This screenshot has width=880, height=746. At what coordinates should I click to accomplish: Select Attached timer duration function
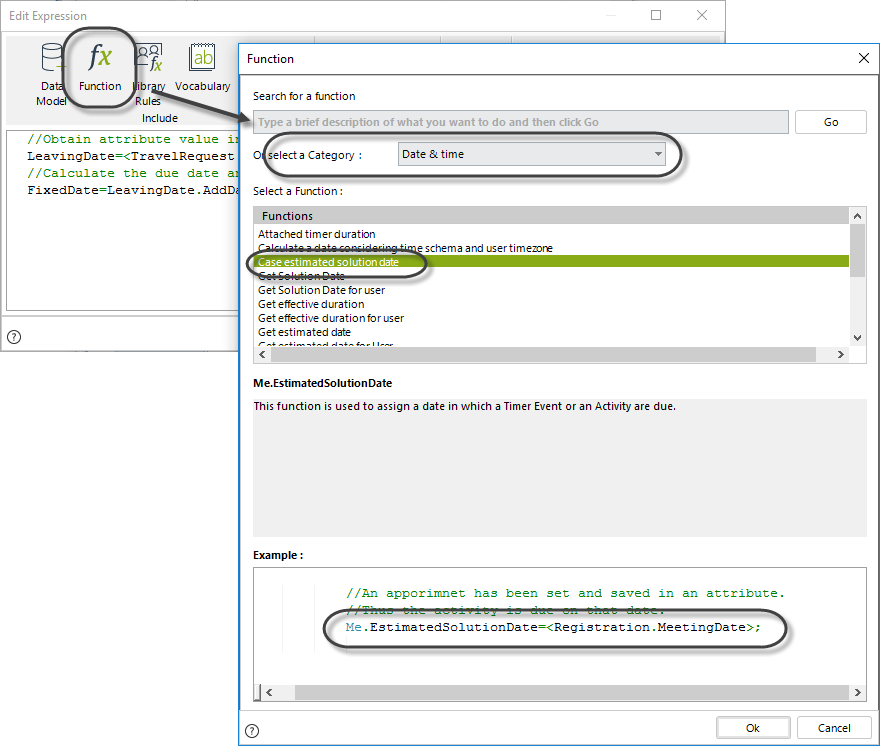coord(317,234)
